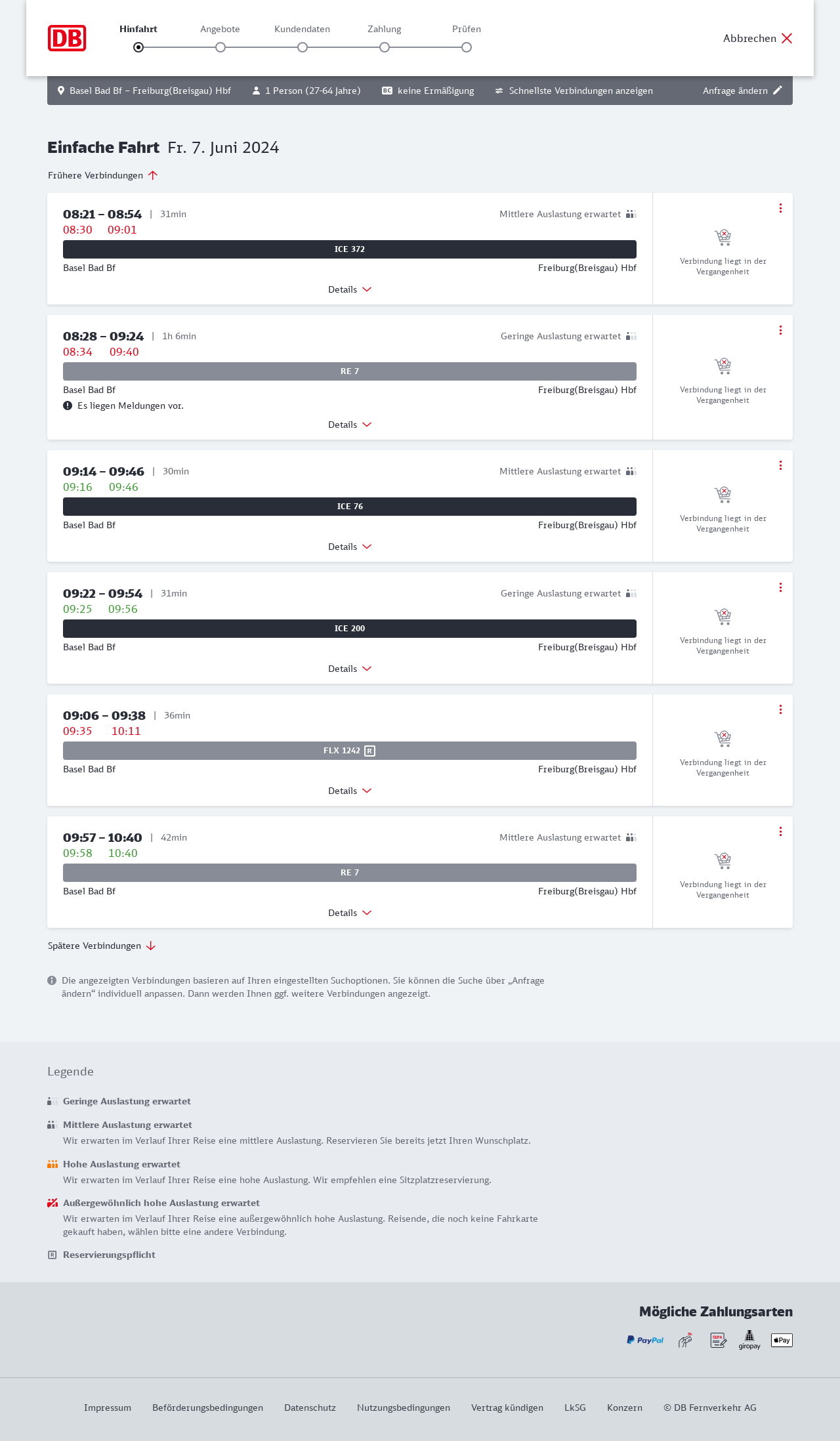This screenshot has width=840, height=1441.
Task: Open the Impressum footer link
Action: [108, 1408]
